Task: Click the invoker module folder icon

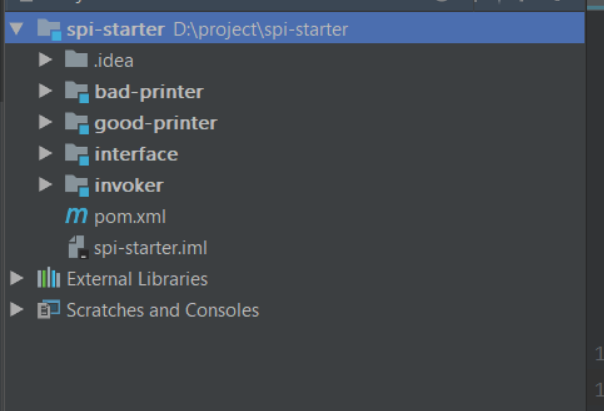Action: pos(76,185)
